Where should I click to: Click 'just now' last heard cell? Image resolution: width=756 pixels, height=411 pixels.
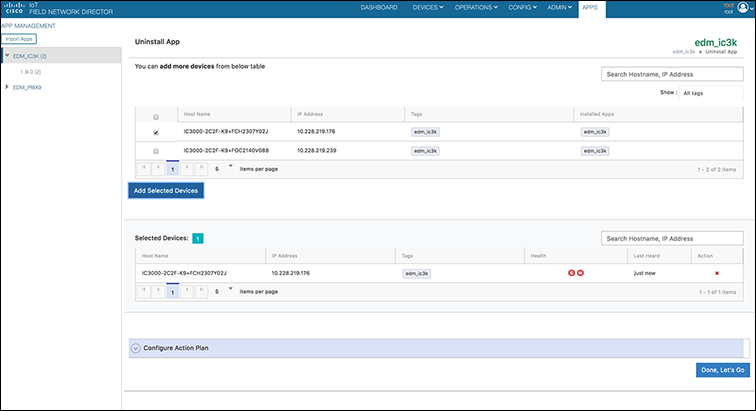pyautogui.click(x=645, y=273)
